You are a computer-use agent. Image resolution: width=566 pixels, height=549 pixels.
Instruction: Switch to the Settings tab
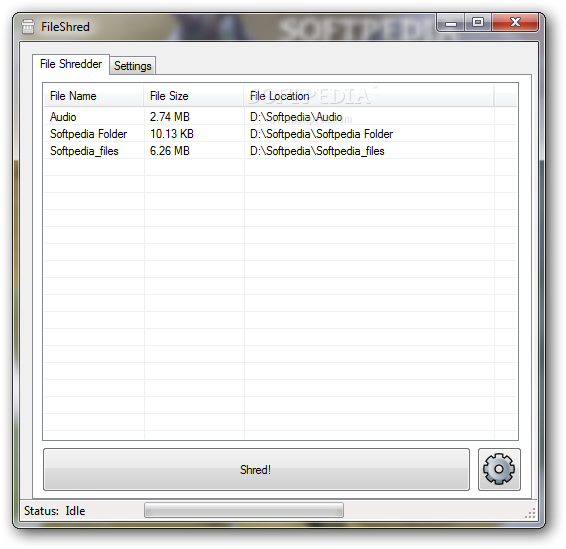pos(132,66)
